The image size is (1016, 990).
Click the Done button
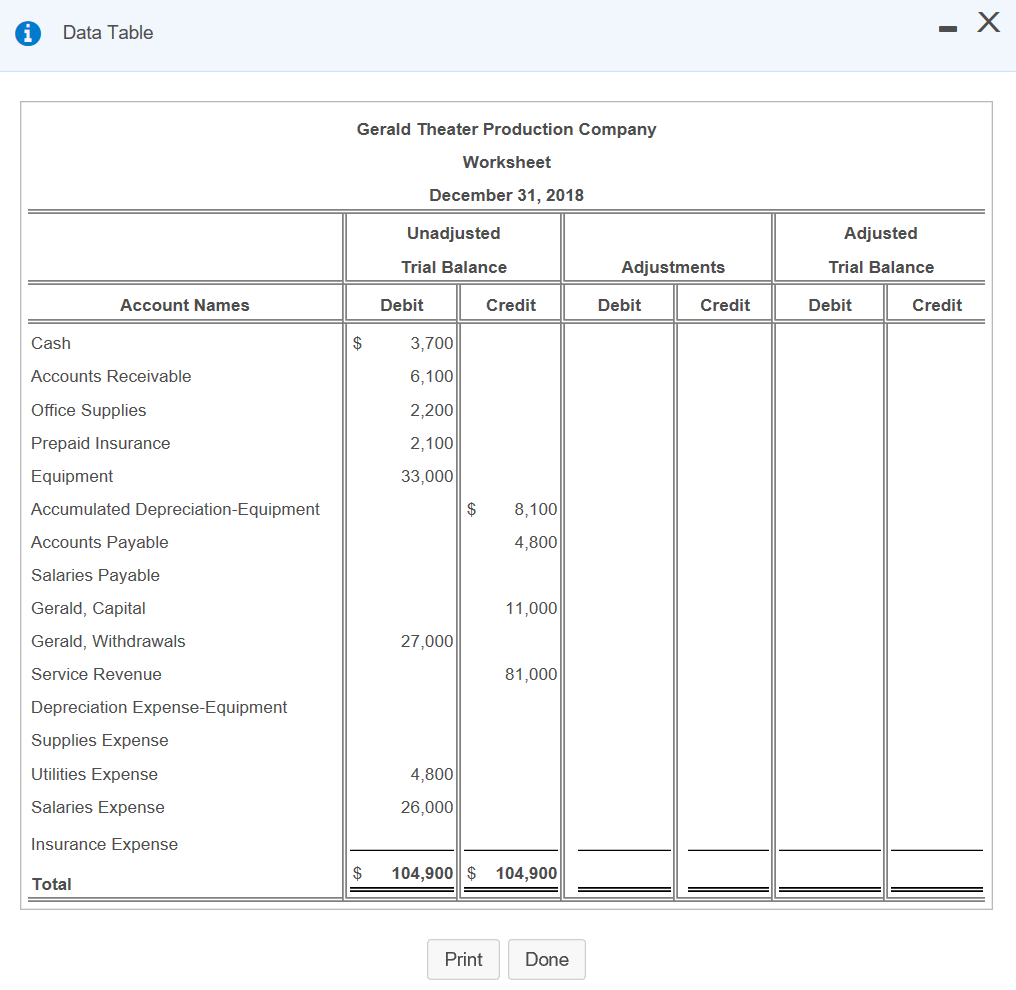[x=547, y=959]
